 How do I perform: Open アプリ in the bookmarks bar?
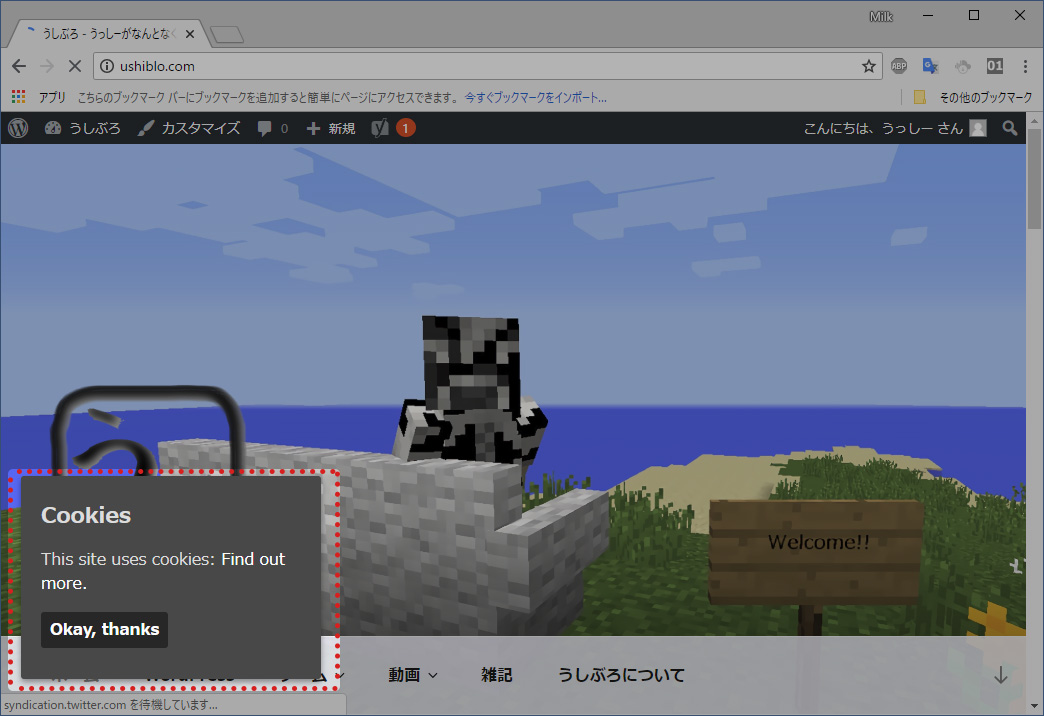pyautogui.click(x=51, y=97)
